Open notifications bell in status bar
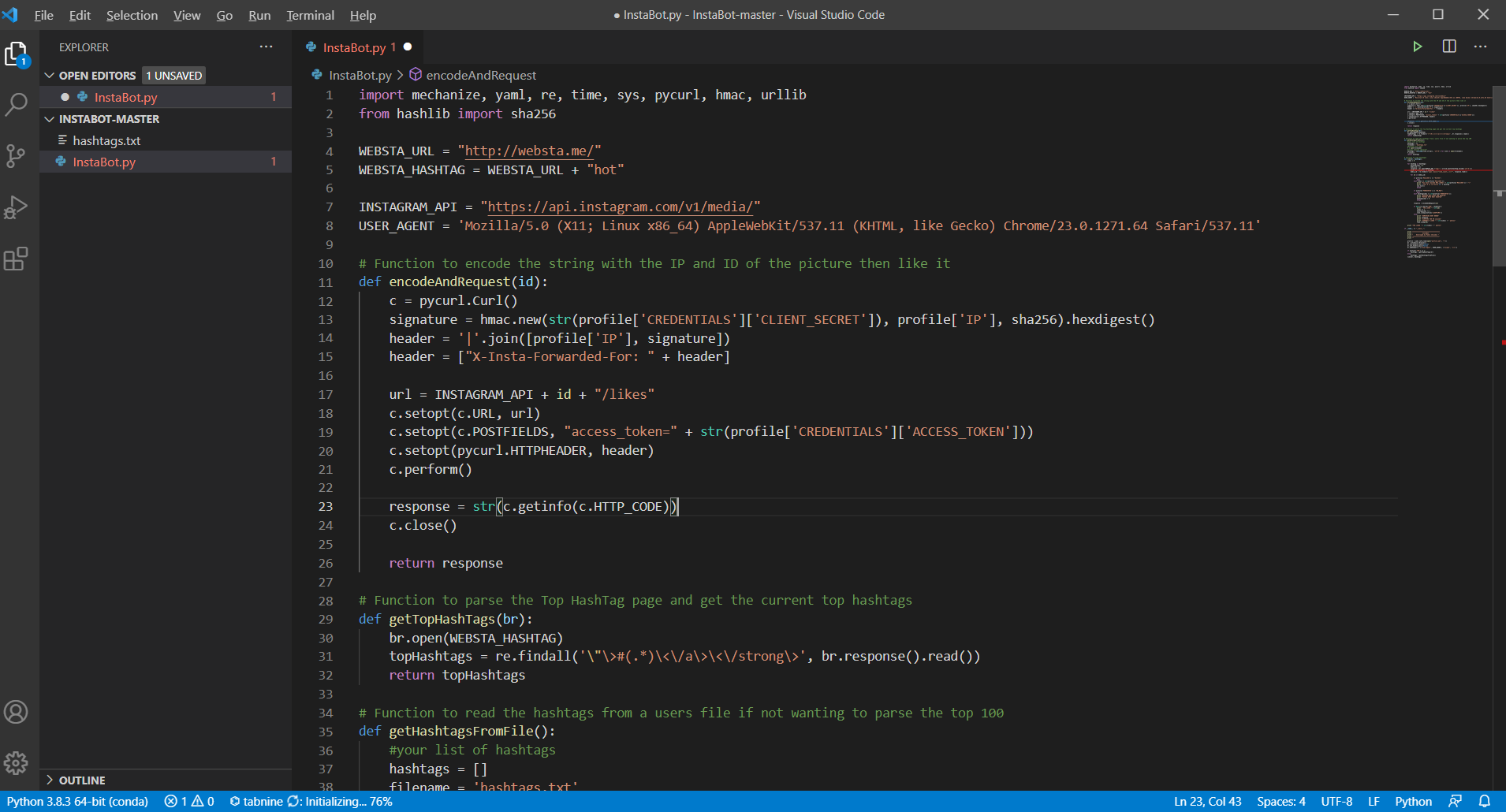Image resolution: width=1506 pixels, height=812 pixels. pos(1484,801)
